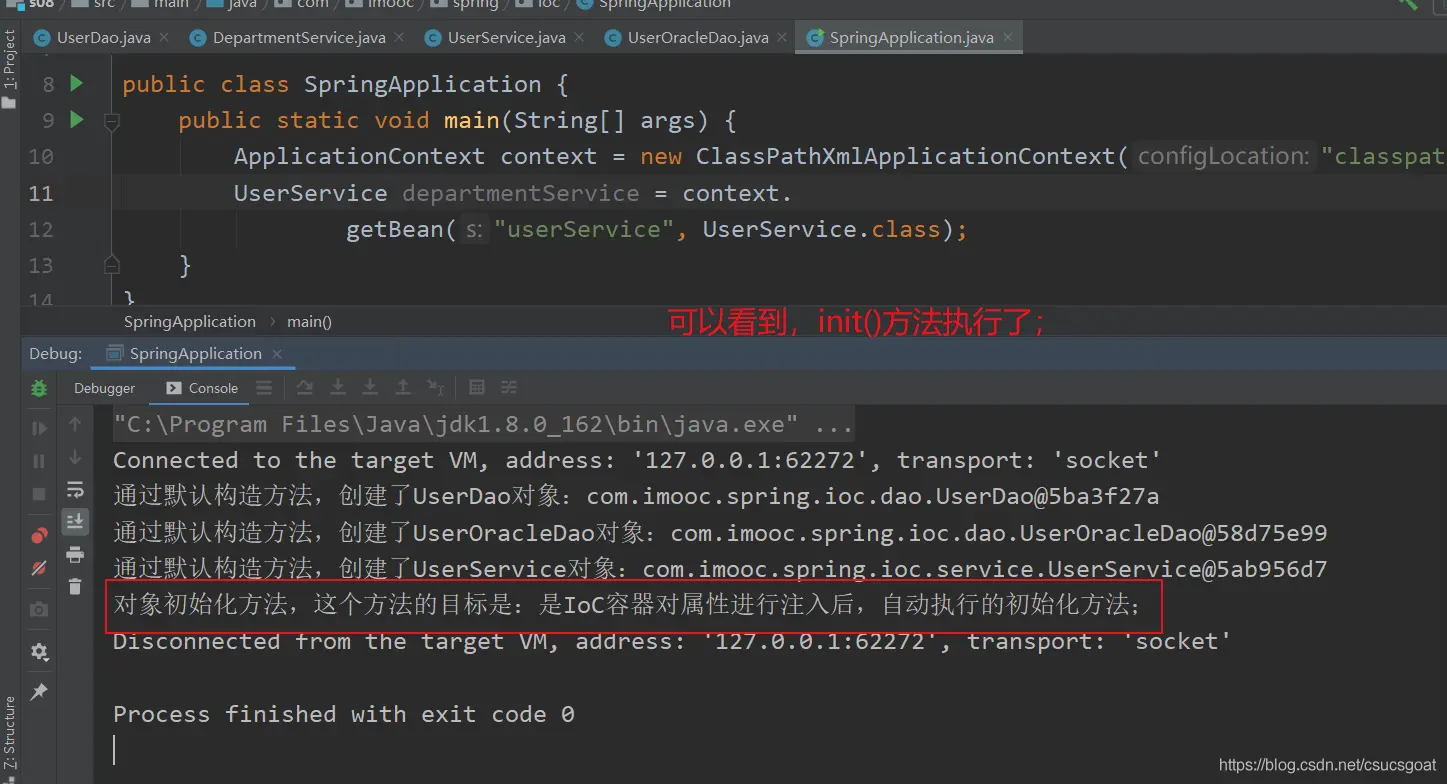Click the UserDao@5ba3f27a console output line
1447x784 pixels.
636,496
